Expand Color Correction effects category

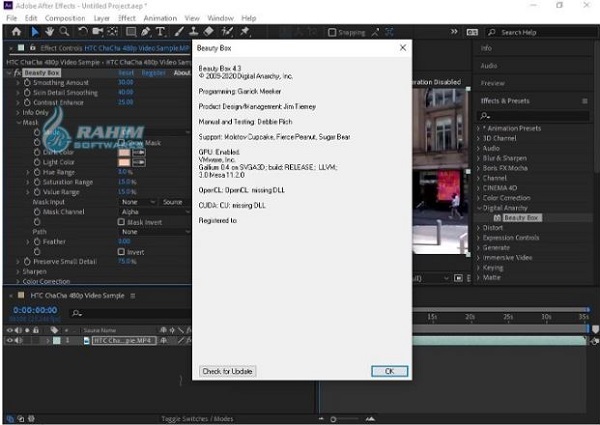tap(478, 198)
